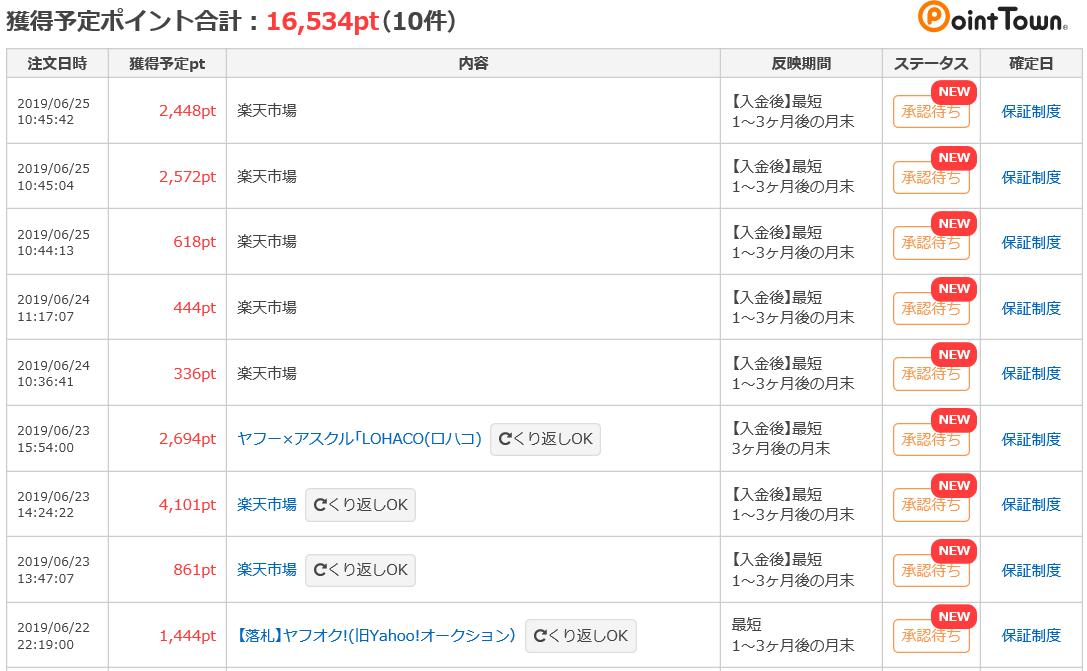
Task: Open 保証制度 link for the 336pt order
Action: point(1032,374)
